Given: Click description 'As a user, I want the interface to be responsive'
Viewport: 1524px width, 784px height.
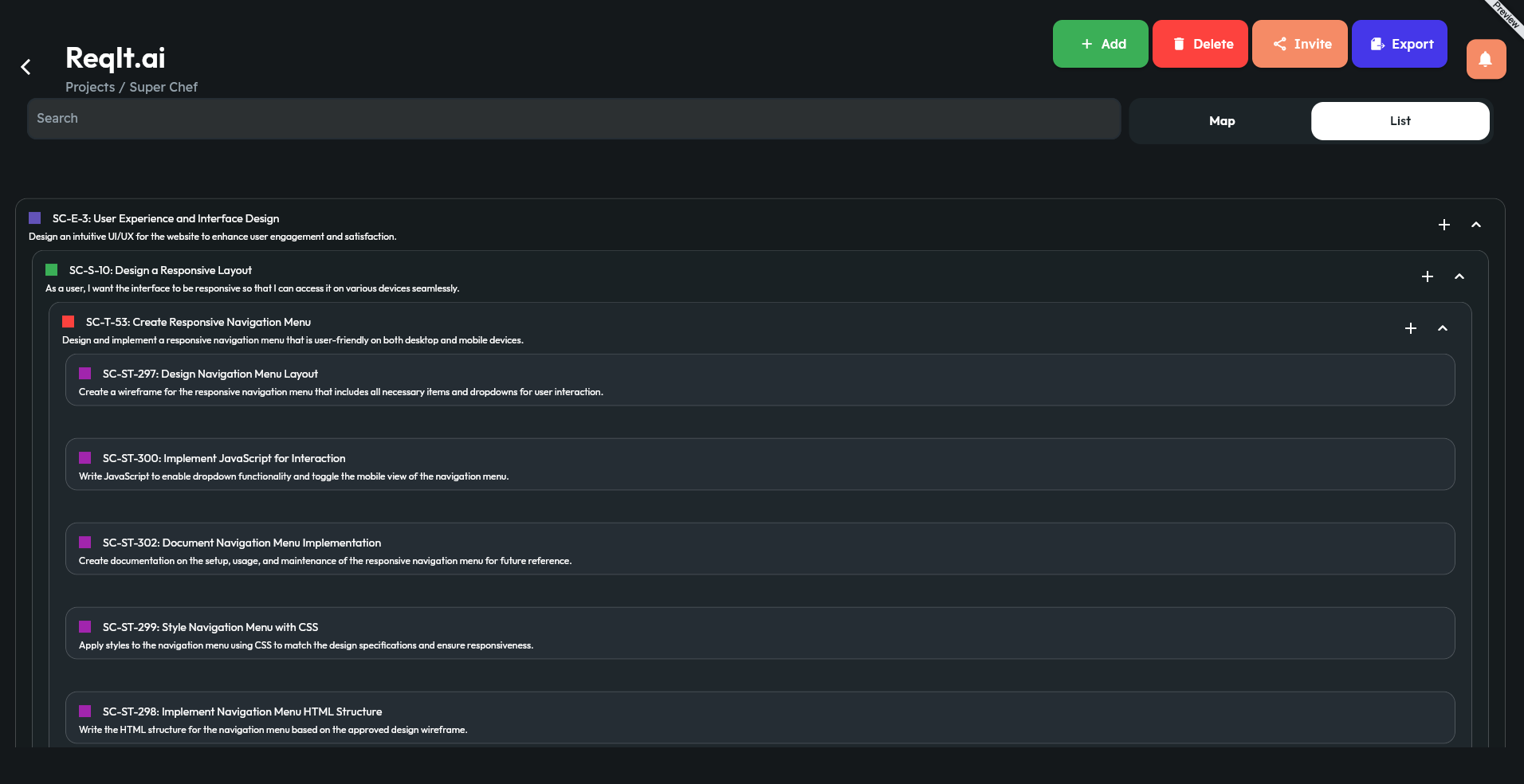Looking at the screenshot, I should coord(253,288).
